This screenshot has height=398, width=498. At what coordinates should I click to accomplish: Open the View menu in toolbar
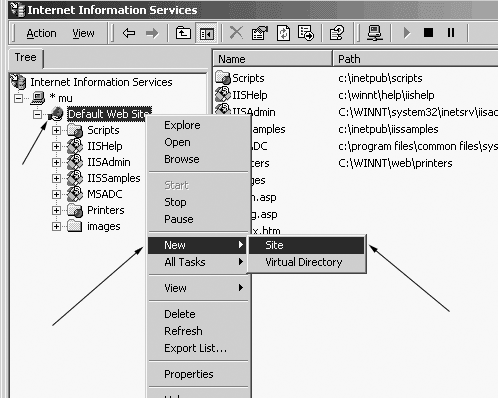point(83,33)
